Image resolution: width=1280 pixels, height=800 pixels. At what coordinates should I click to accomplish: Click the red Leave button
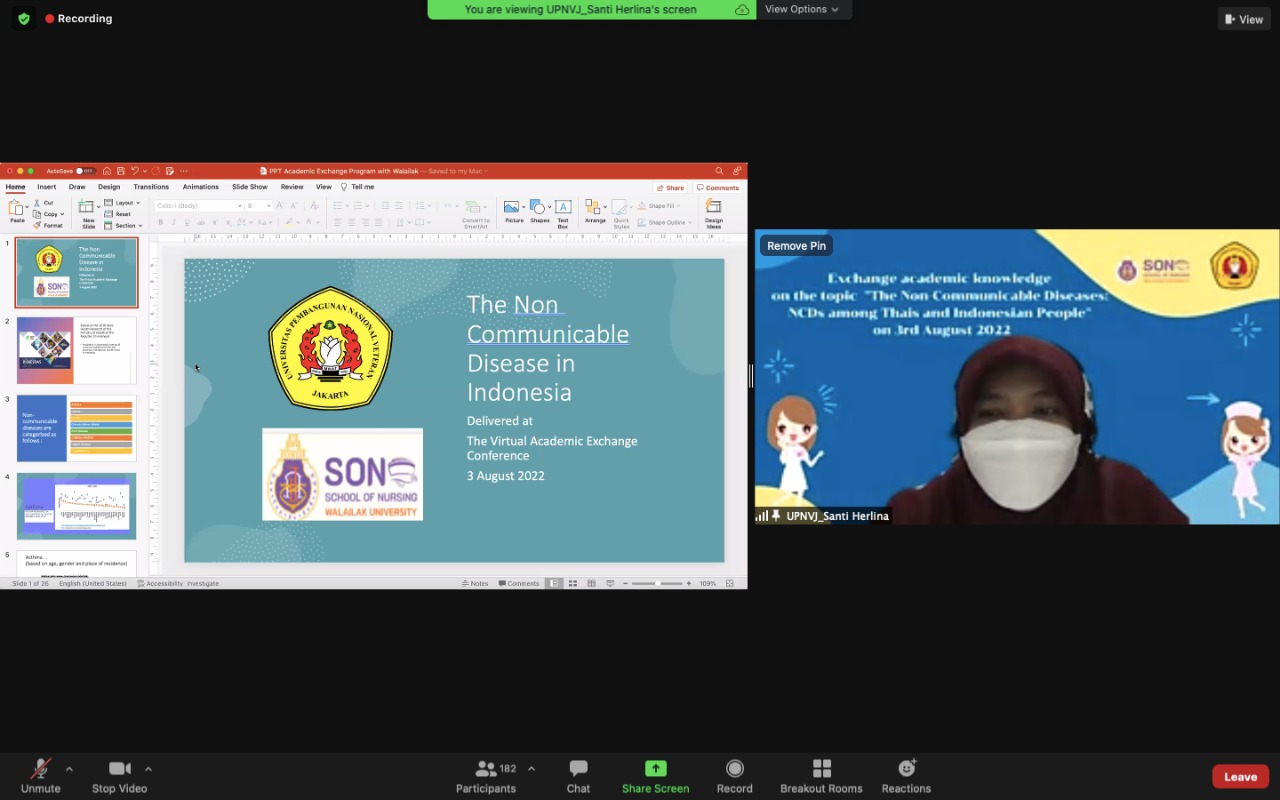1240,777
